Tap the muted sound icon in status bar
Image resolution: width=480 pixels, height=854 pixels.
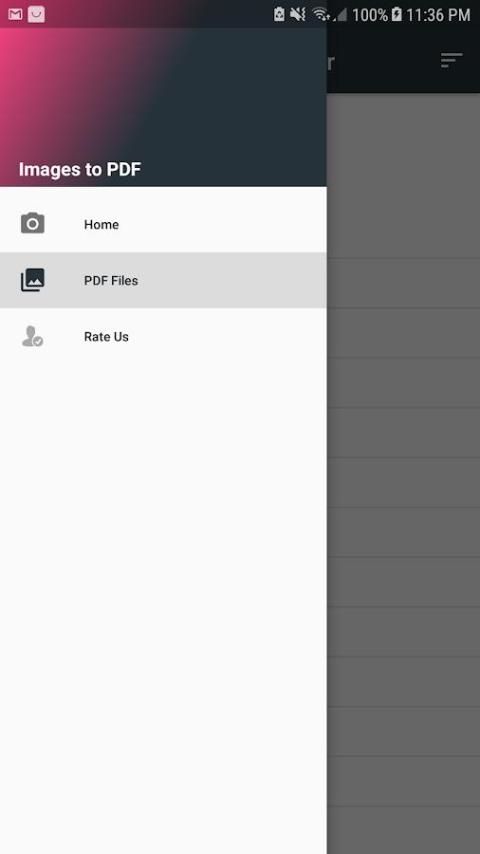[298, 15]
